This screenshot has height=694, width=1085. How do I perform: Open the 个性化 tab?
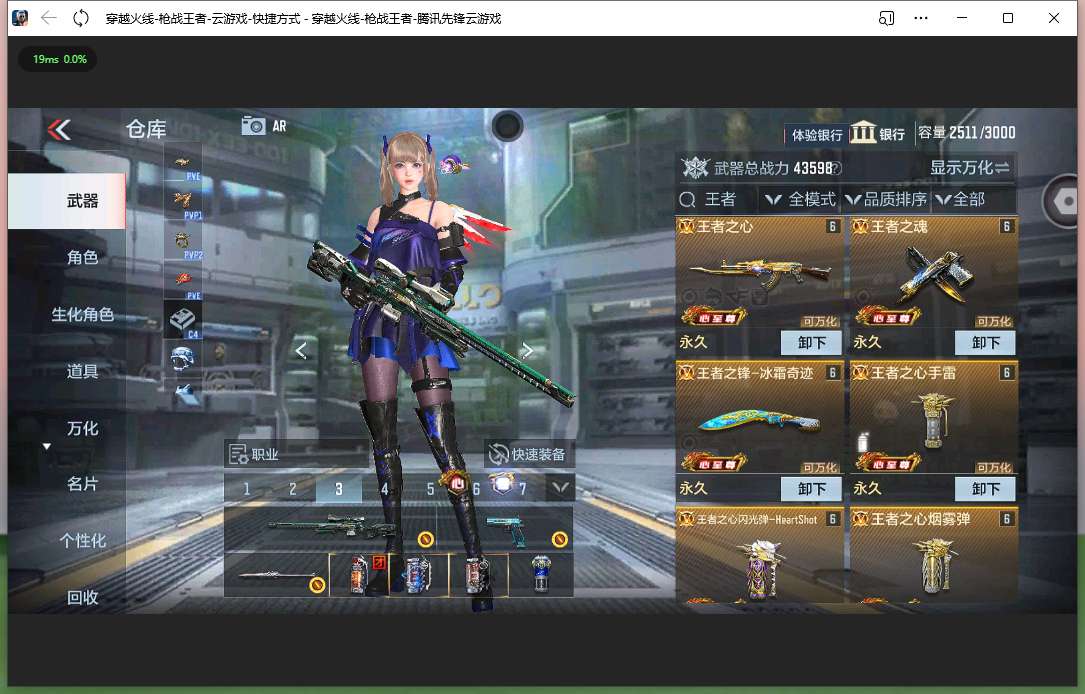[x=82, y=540]
